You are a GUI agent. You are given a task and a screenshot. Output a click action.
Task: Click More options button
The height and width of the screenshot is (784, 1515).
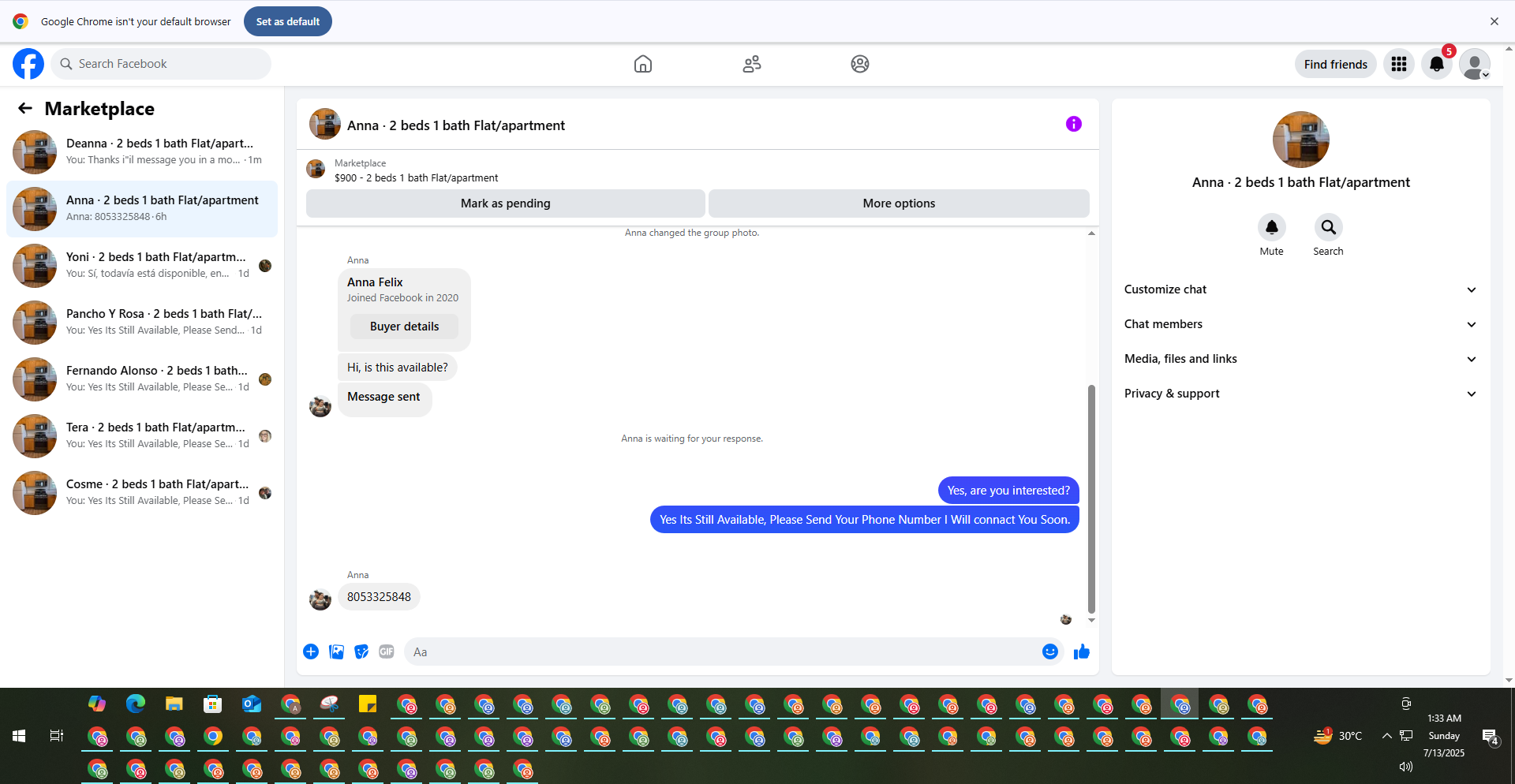899,203
